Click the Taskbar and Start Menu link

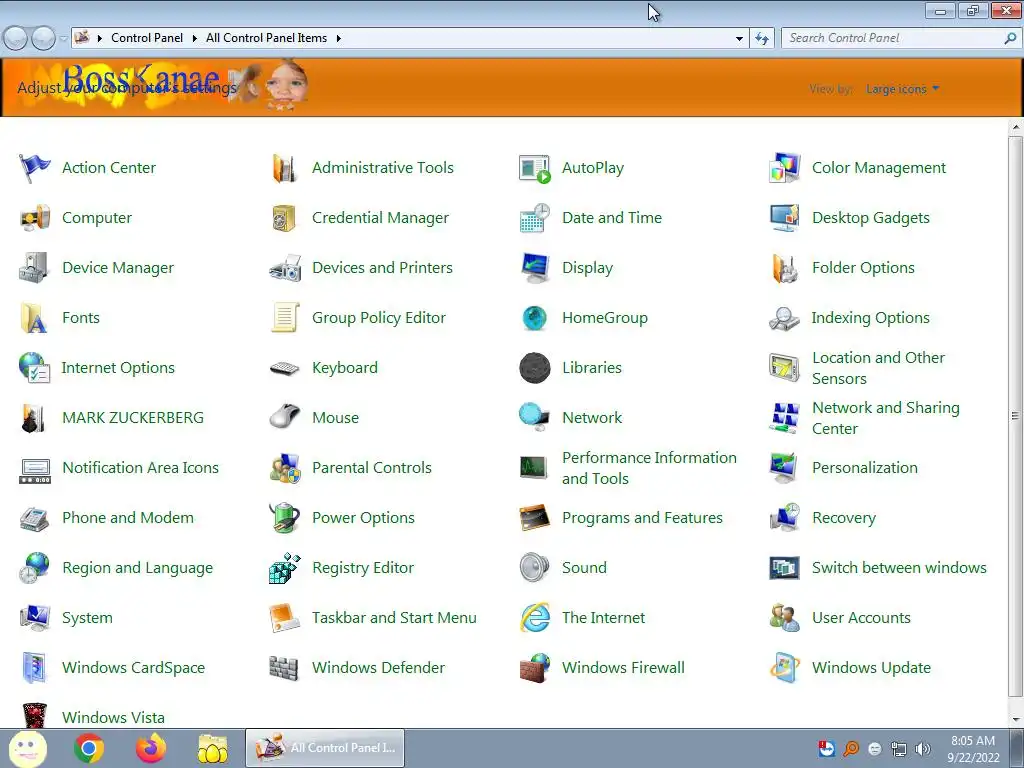click(x=394, y=618)
